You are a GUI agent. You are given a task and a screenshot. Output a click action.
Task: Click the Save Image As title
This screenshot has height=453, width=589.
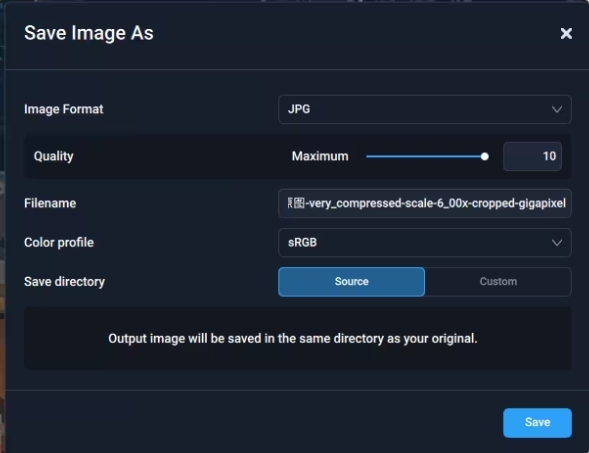[x=89, y=33]
